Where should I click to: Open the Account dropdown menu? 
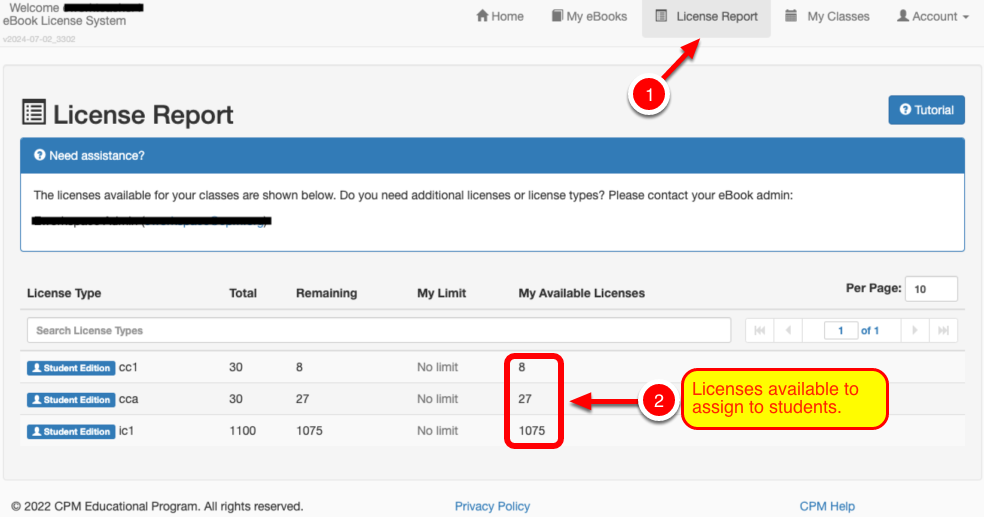pos(933,16)
